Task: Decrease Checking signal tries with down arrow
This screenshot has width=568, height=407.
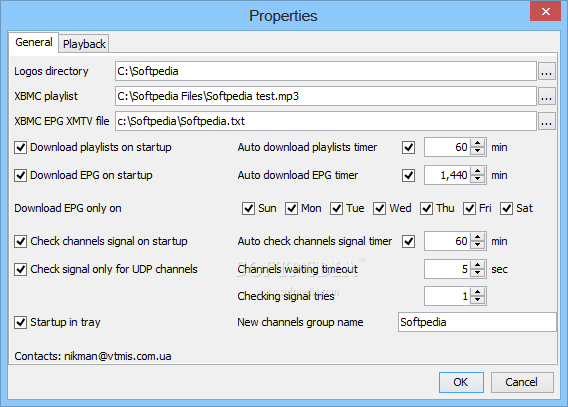Action: tap(478, 300)
